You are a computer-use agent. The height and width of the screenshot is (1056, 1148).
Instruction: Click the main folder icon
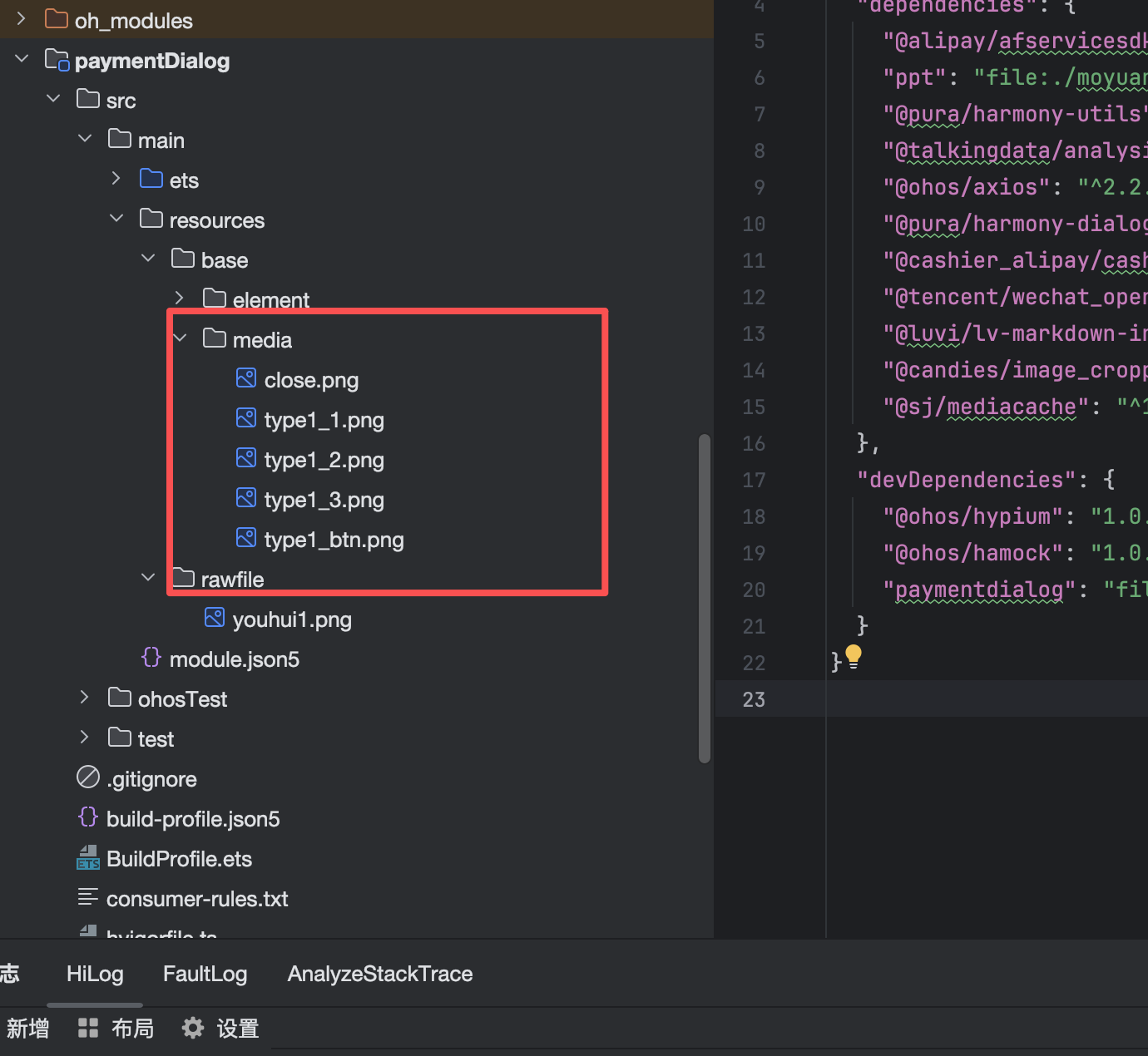click(120, 139)
